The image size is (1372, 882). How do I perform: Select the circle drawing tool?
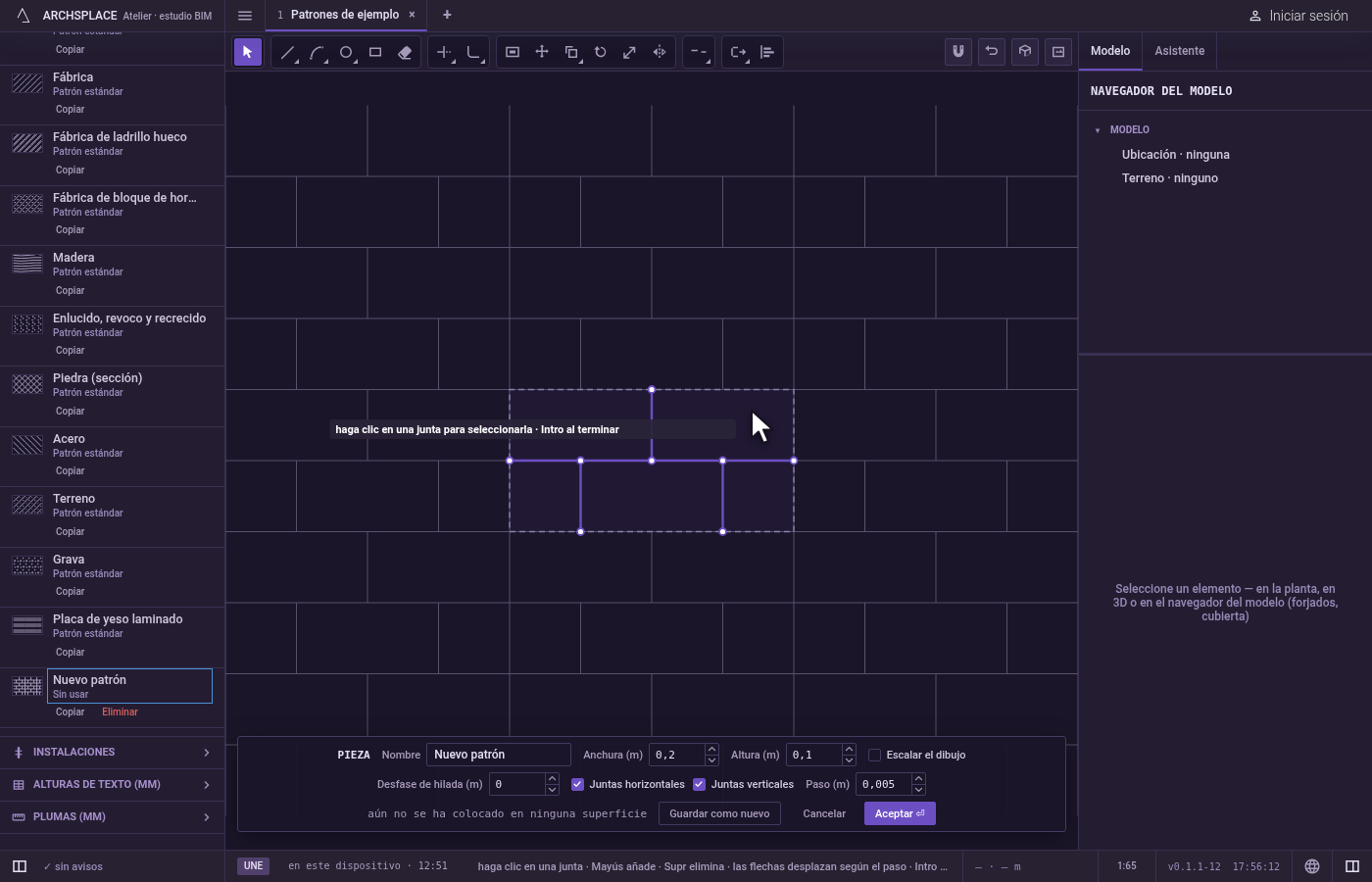[x=346, y=52]
